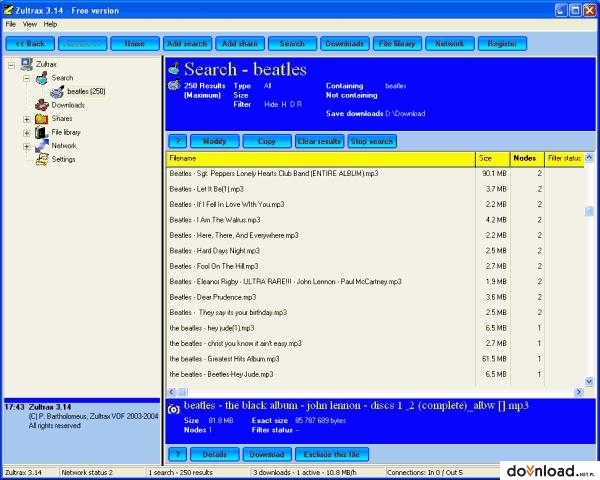
Task: Click the Search node icon in tree
Action: [x=42, y=78]
